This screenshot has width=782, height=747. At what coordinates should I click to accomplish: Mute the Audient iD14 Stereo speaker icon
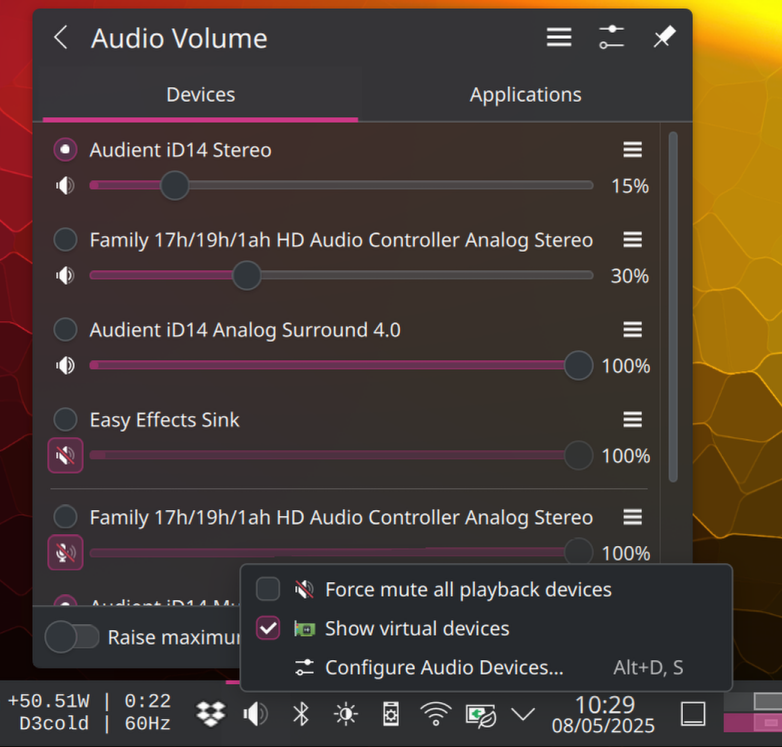(65, 186)
